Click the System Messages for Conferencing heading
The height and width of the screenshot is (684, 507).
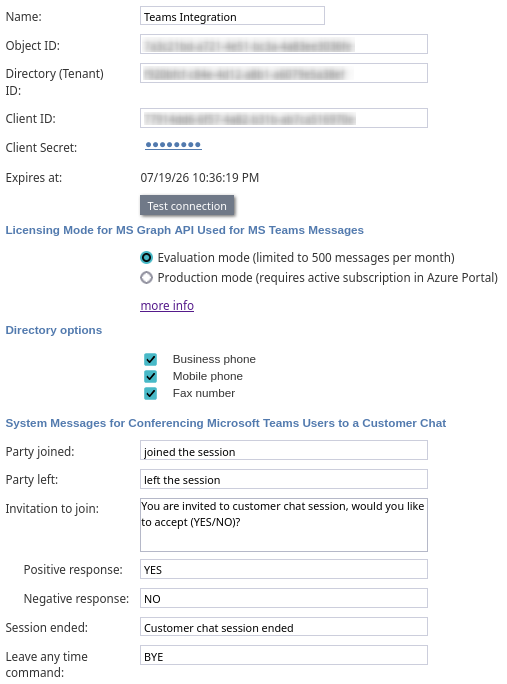[226, 423]
